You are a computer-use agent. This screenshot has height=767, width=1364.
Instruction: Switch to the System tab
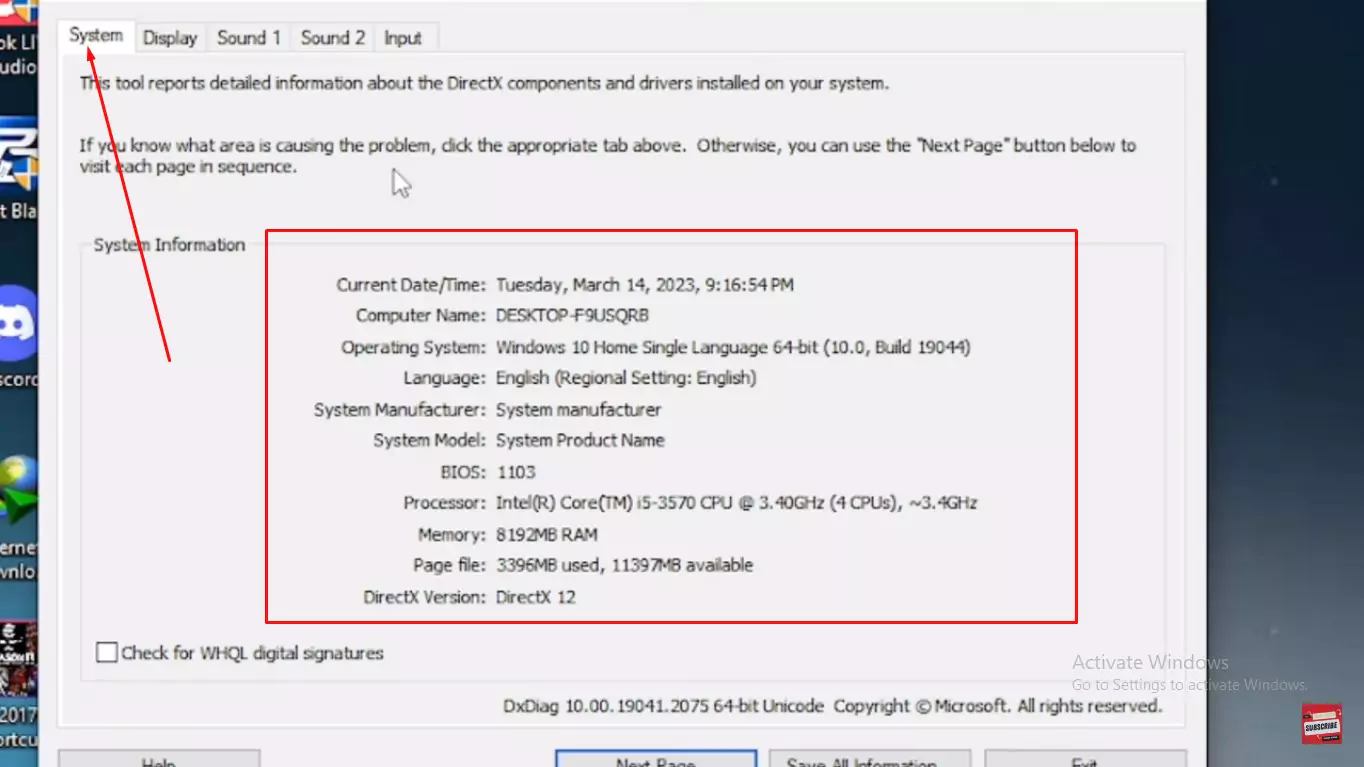(96, 36)
